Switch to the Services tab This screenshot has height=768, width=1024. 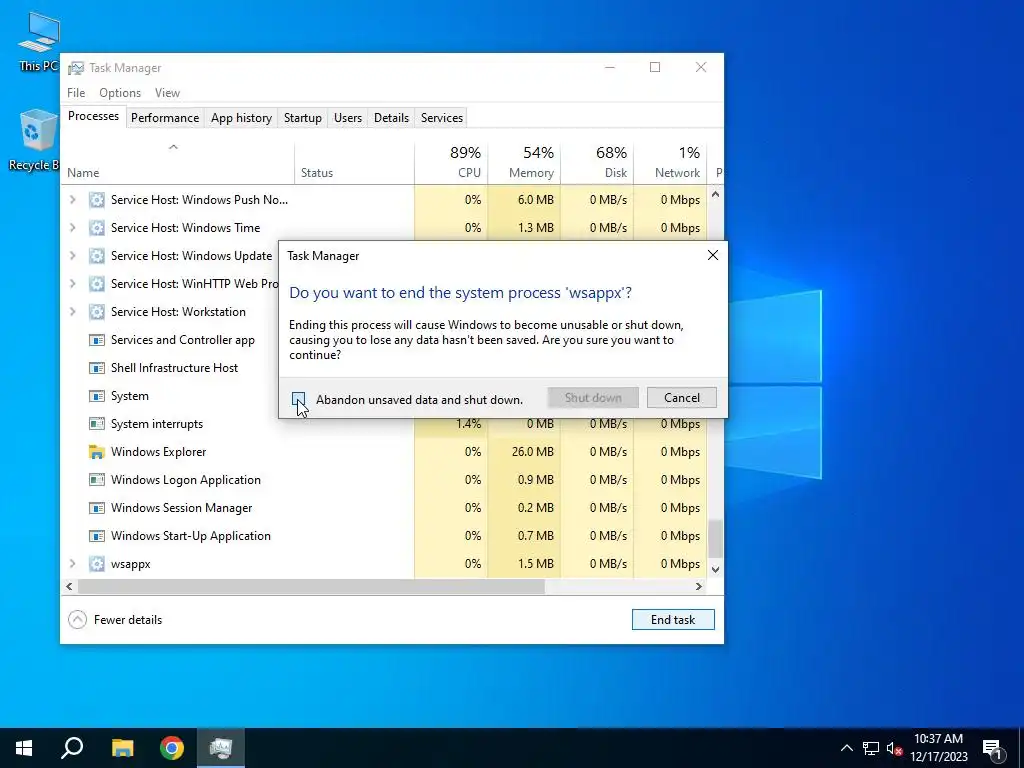[x=441, y=118]
